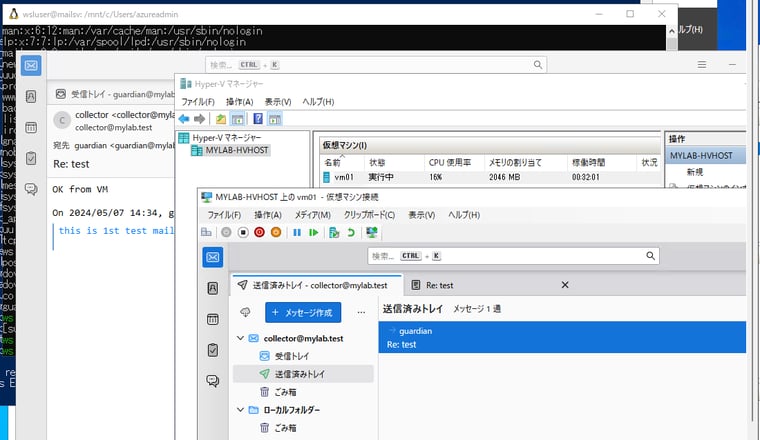Switch to the 受信トレイ - guardian tab in the host Thunderbird
760x440 pixels.
pyautogui.click(x=114, y=94)
